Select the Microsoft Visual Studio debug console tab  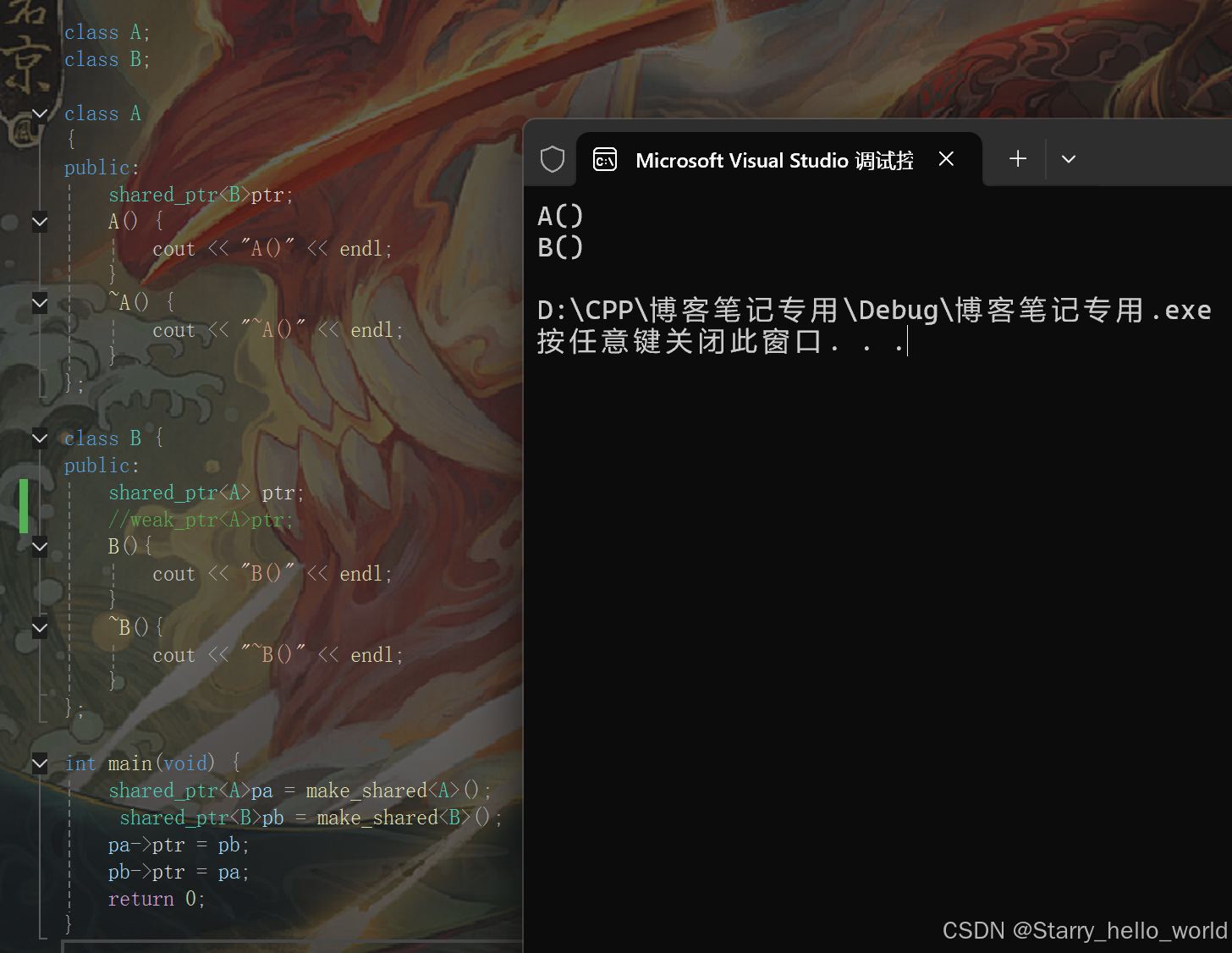pyautogui.click(x=778, y=159)
